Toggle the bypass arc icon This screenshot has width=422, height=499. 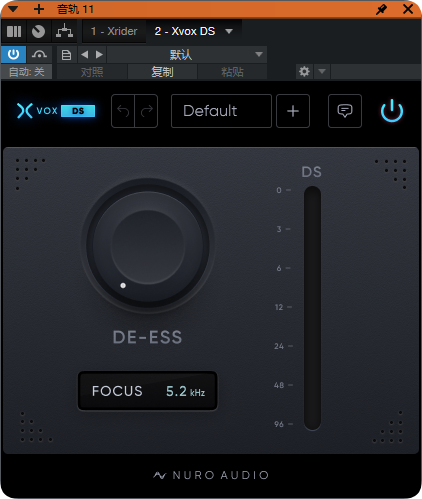click(39, 54)
